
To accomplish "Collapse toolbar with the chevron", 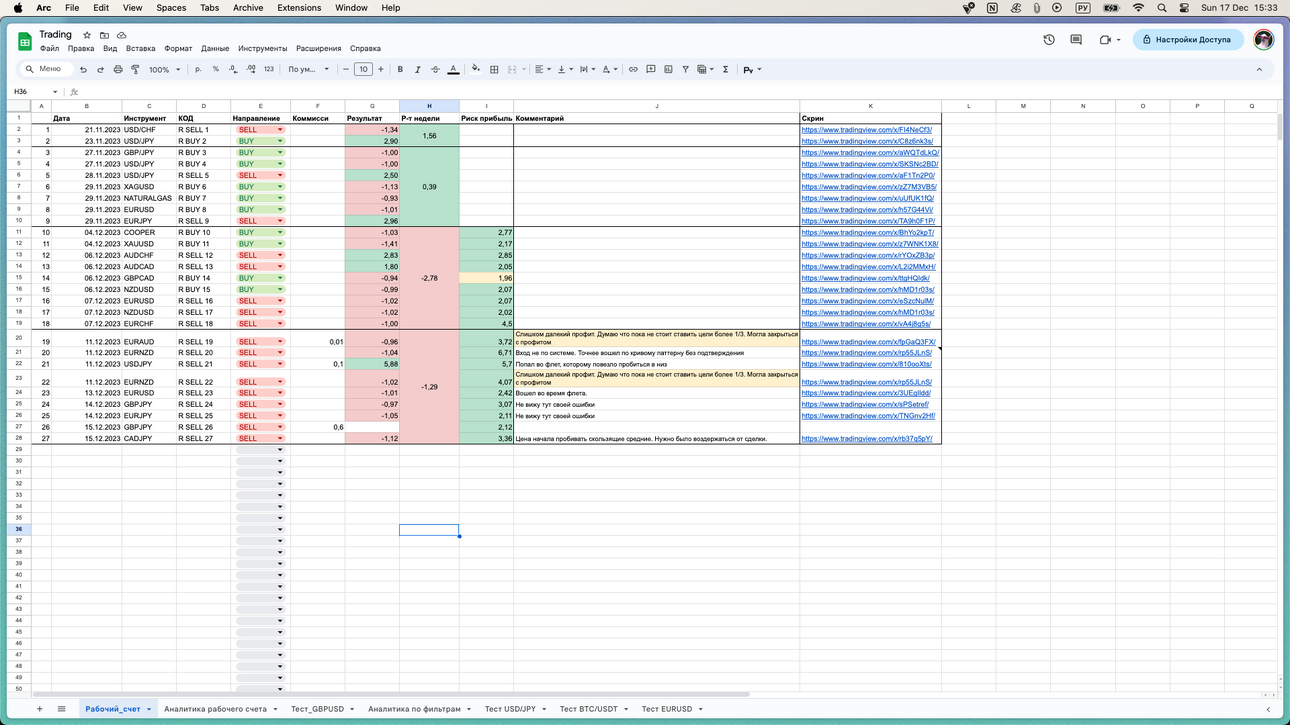I will [1259, 70].
